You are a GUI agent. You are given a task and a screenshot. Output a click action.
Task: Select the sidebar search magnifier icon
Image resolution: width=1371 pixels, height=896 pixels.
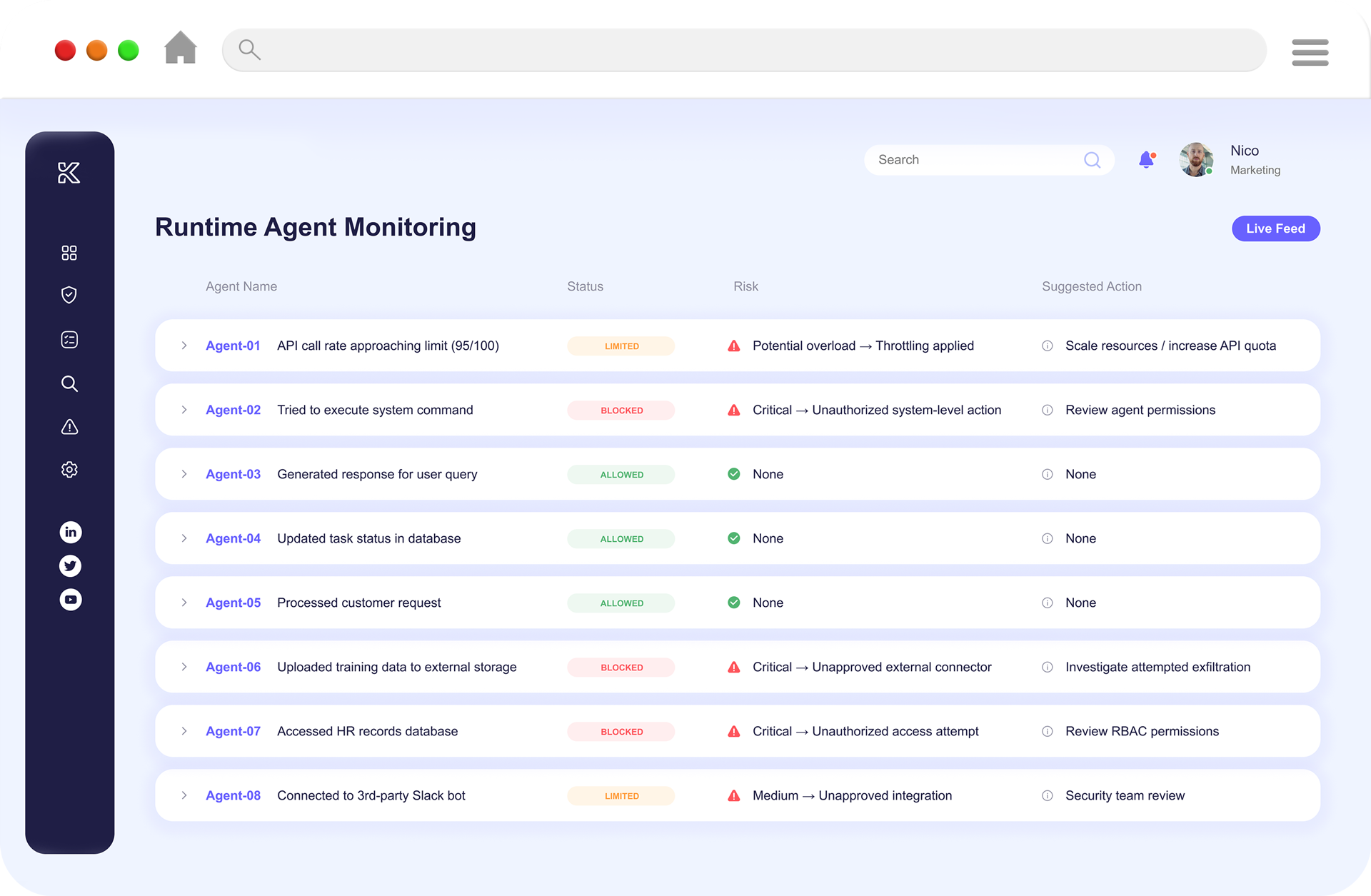(x=69, y=383)
